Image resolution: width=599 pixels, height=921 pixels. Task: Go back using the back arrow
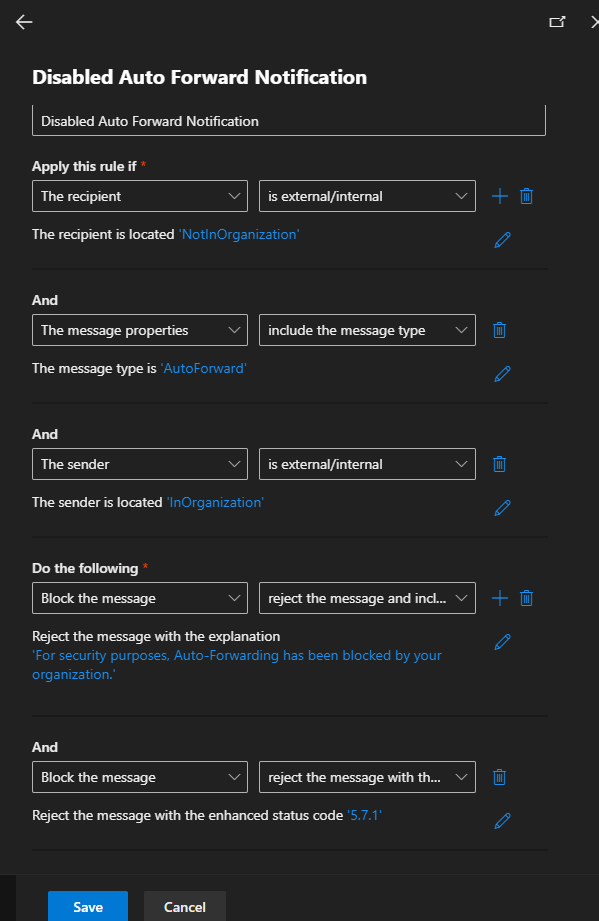(22, 22)
